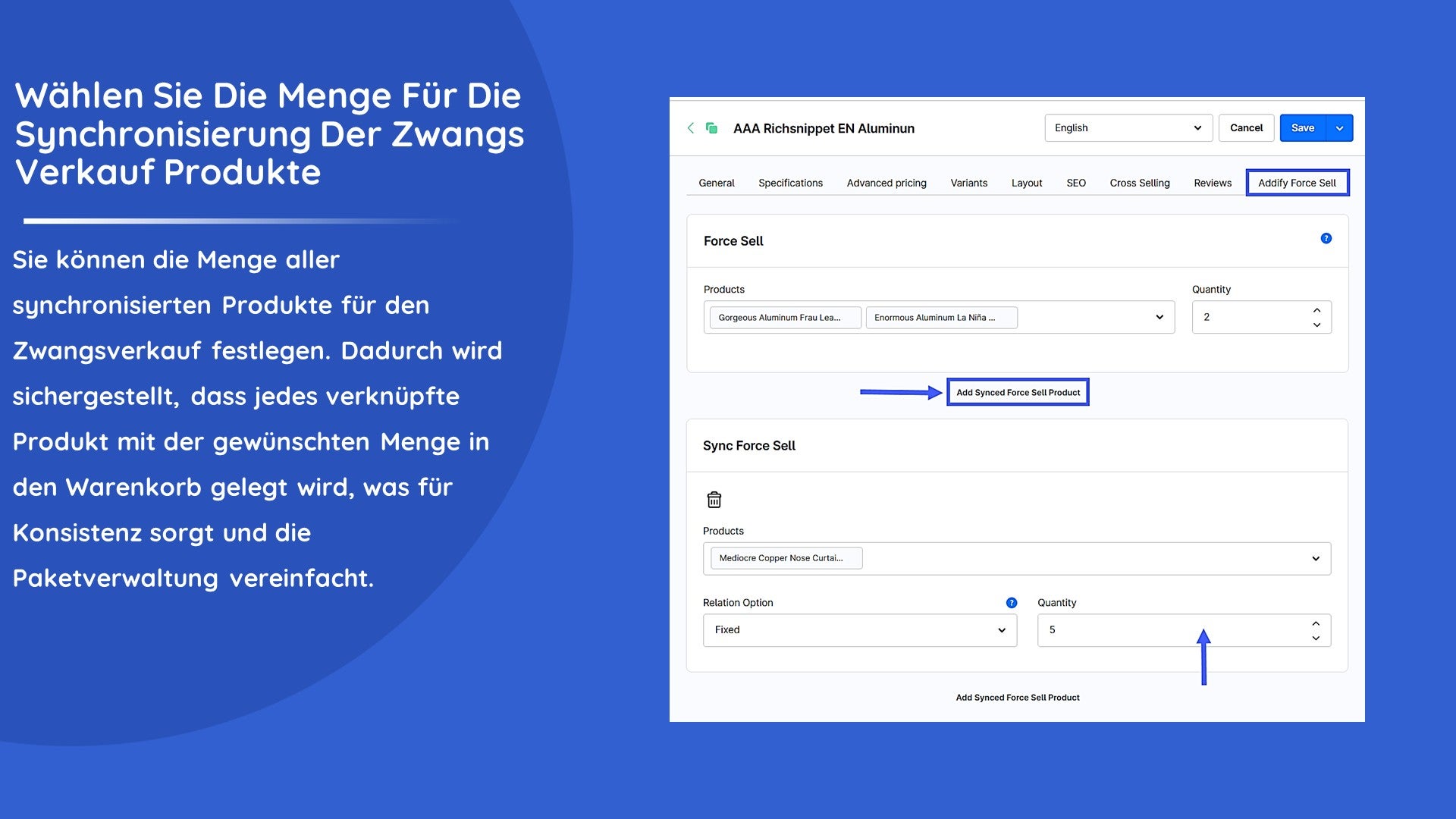Click the Force Sell help icon
Image resolution: width=1456 pixels, height=819 pixels.
1326,238
